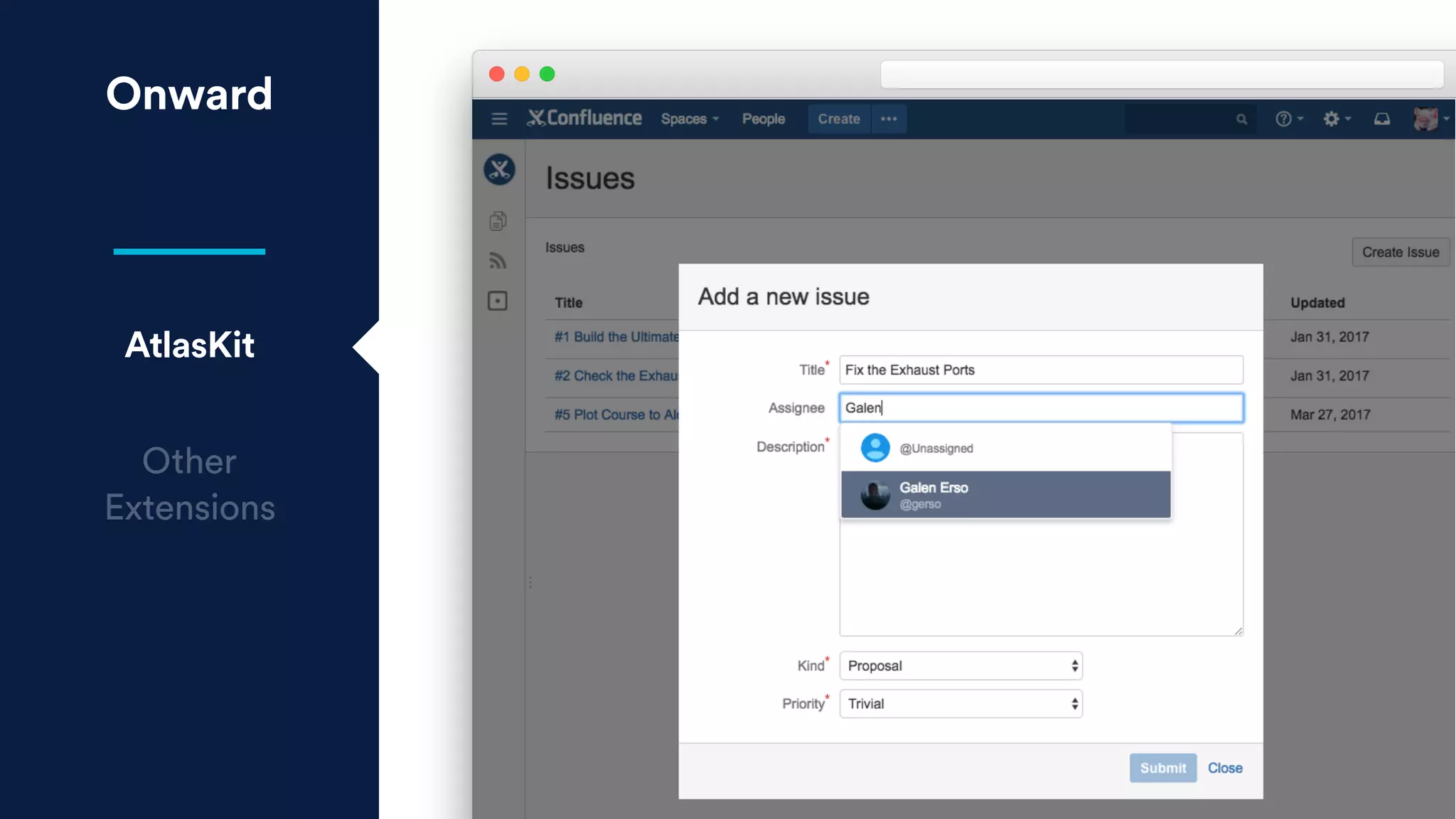1456x819 pixels.
Task: Open the Pages icon in sidebar
Action: coord(498,221)
